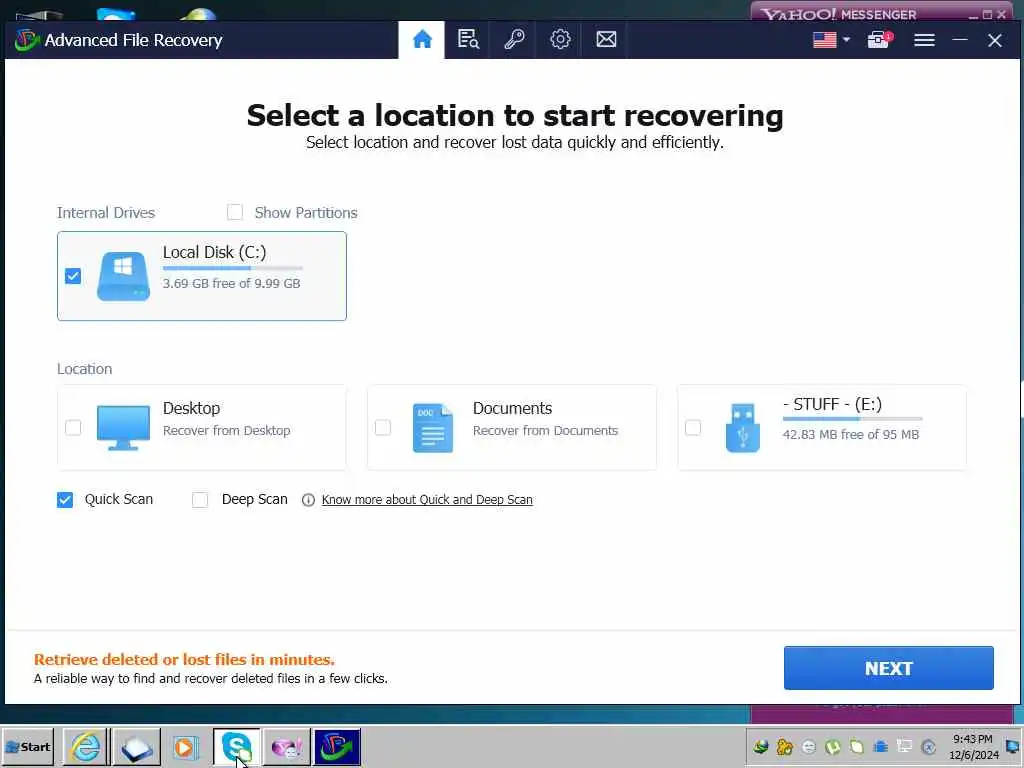Open the language flag dropdown

pos(831,40)
